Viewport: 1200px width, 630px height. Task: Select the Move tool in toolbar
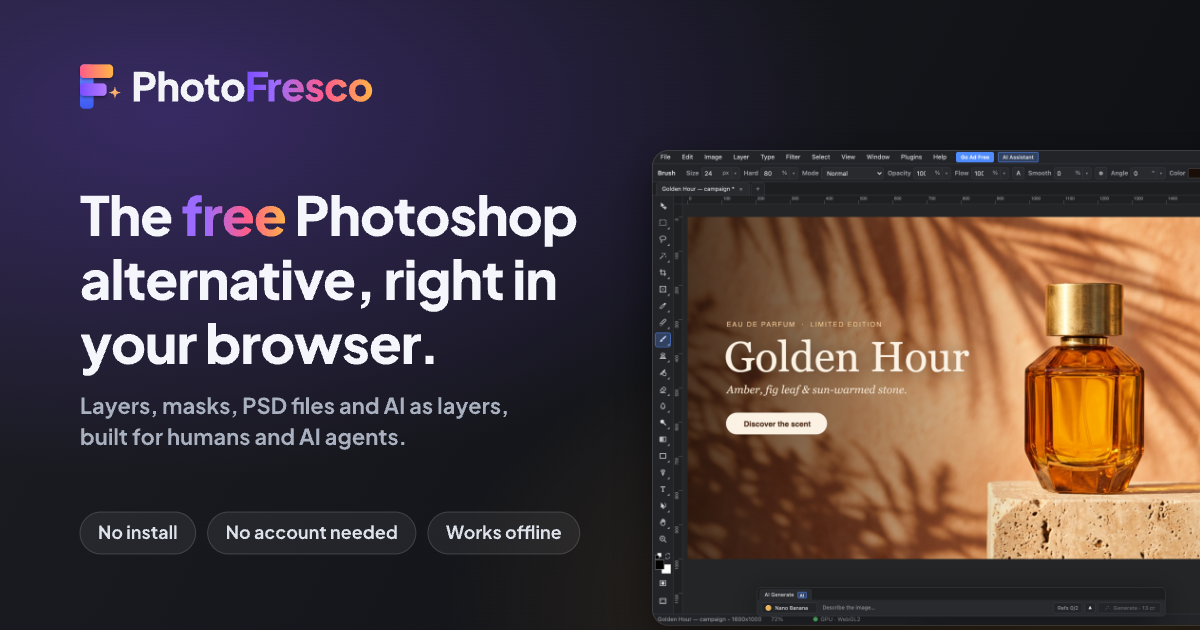click(663, 206)
